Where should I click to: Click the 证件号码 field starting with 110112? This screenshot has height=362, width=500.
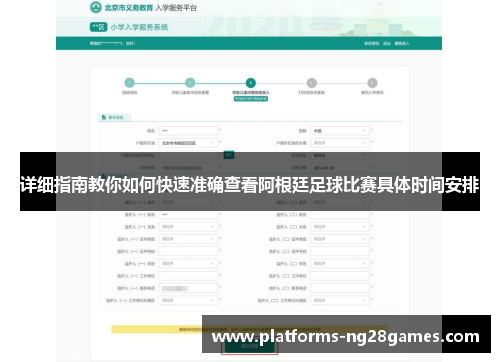click(x=188, y=168)
